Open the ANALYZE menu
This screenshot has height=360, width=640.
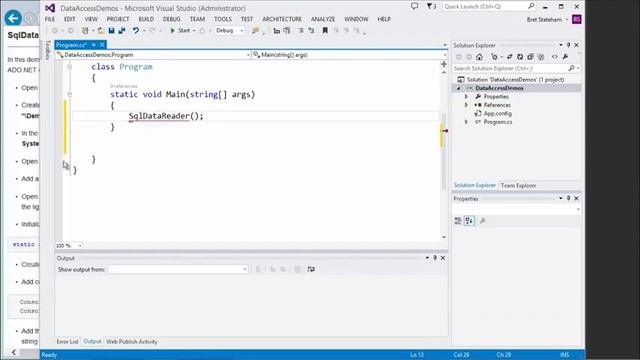[x=323, y=19]
